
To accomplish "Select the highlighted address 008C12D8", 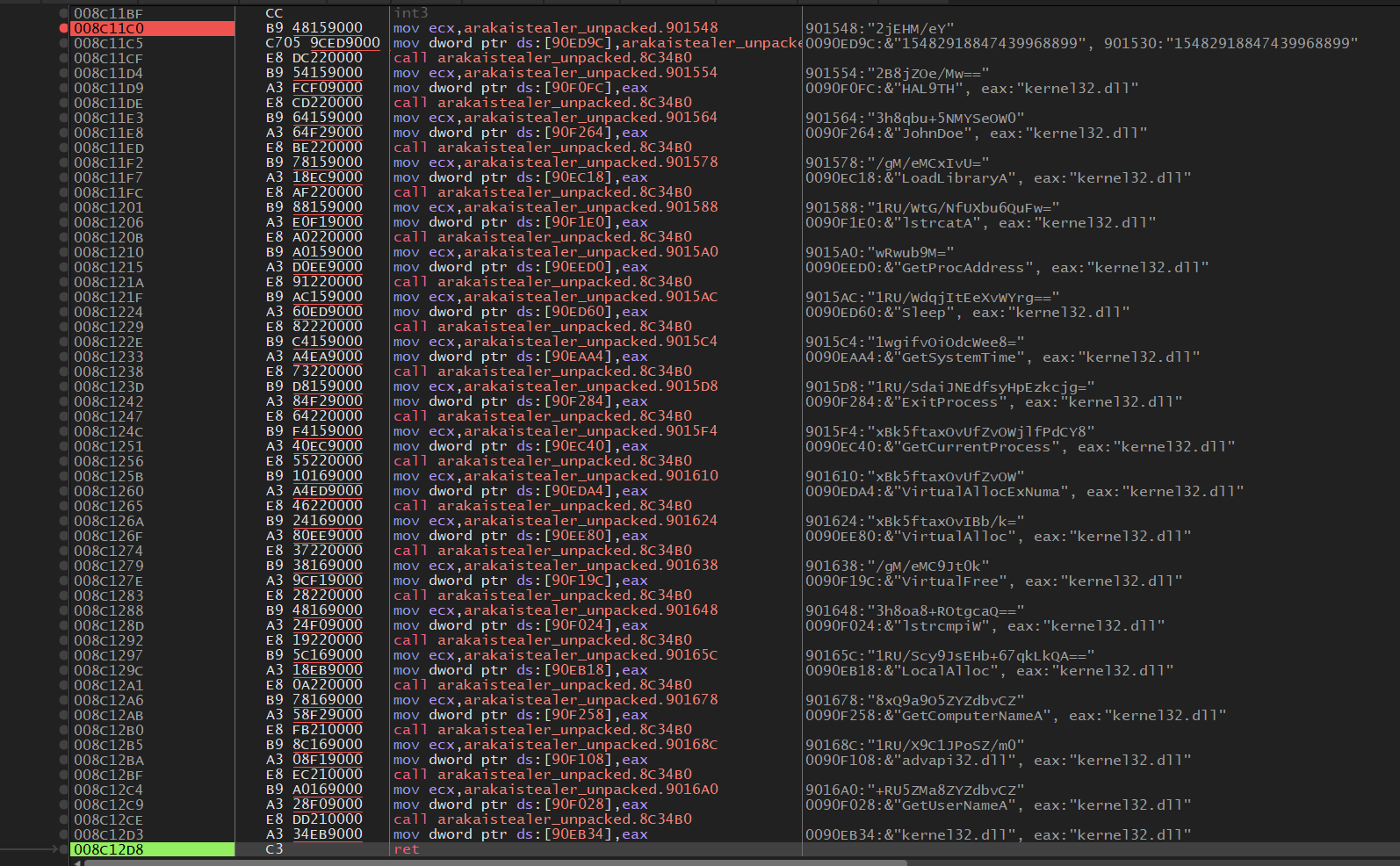I will 109,849.
